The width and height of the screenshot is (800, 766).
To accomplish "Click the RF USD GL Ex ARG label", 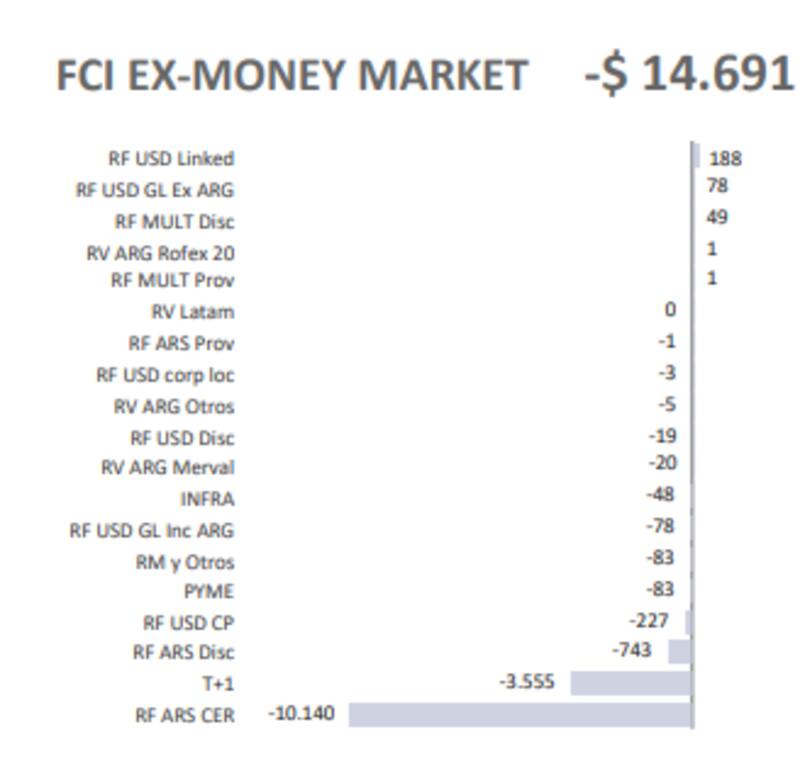I will click(155, 189).
